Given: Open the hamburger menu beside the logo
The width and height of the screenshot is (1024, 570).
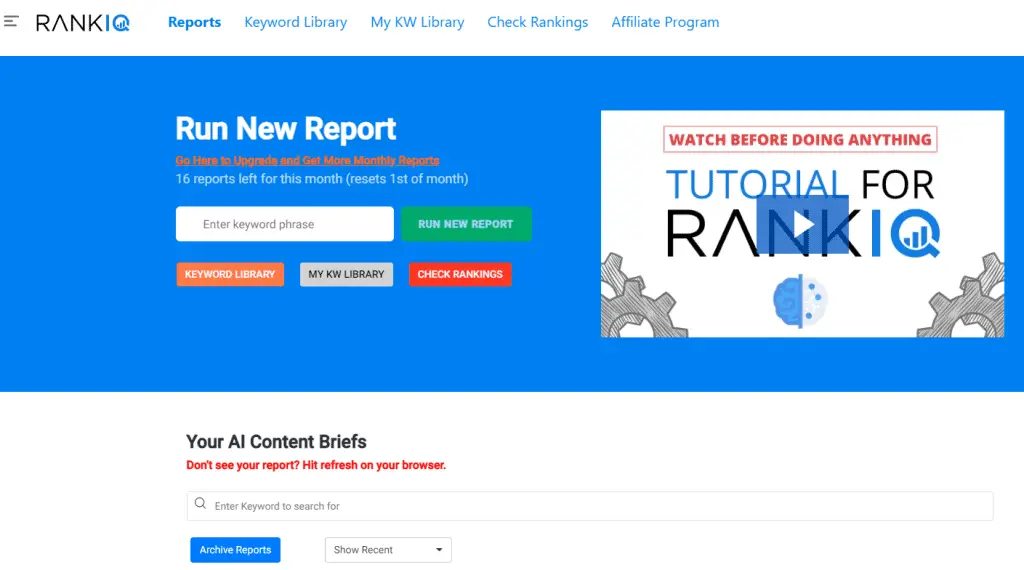Looking at the screenshot, I should pos(11,22).
